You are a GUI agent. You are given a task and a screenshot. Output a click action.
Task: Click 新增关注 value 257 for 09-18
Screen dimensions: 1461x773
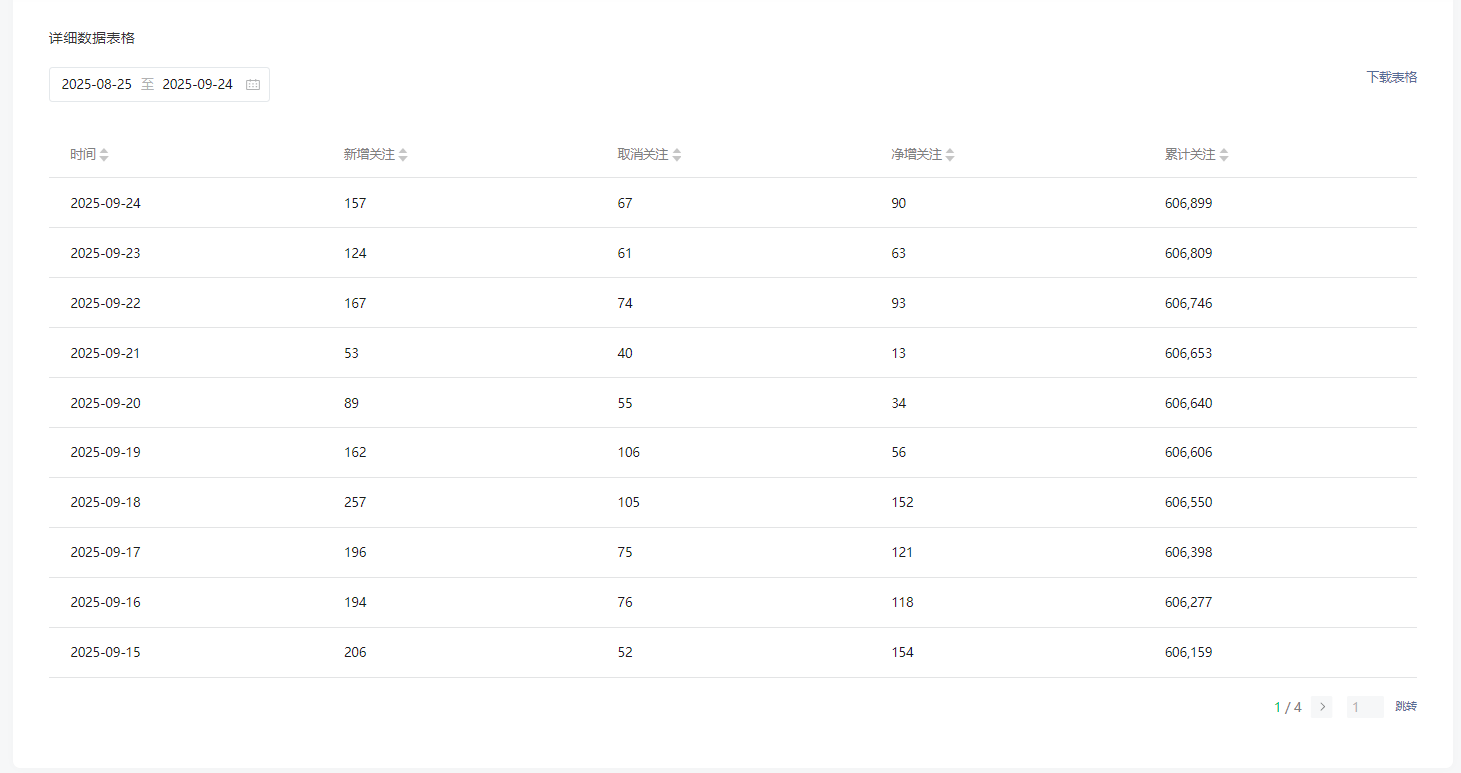pos(355,502)
